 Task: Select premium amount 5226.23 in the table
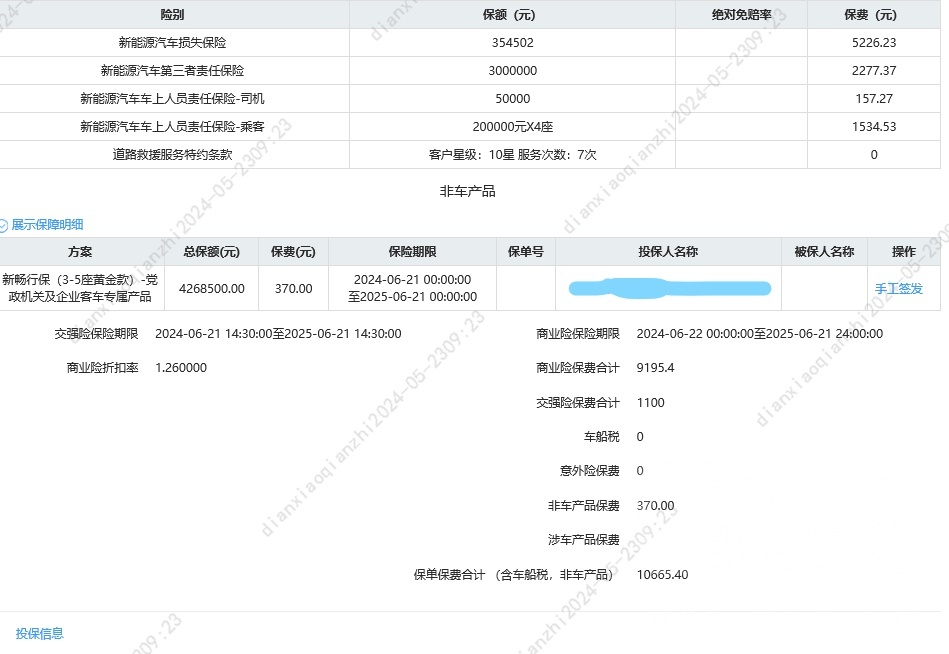pyautogui.click(x=872, y=42)
